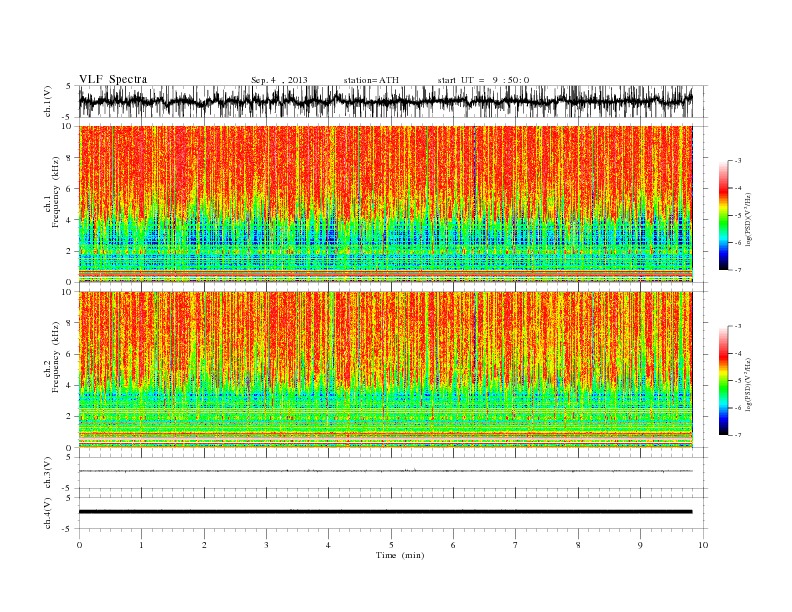Click the ch.2 spectrogram color bar
Screen dimensions: 792x612
[723, 380]
